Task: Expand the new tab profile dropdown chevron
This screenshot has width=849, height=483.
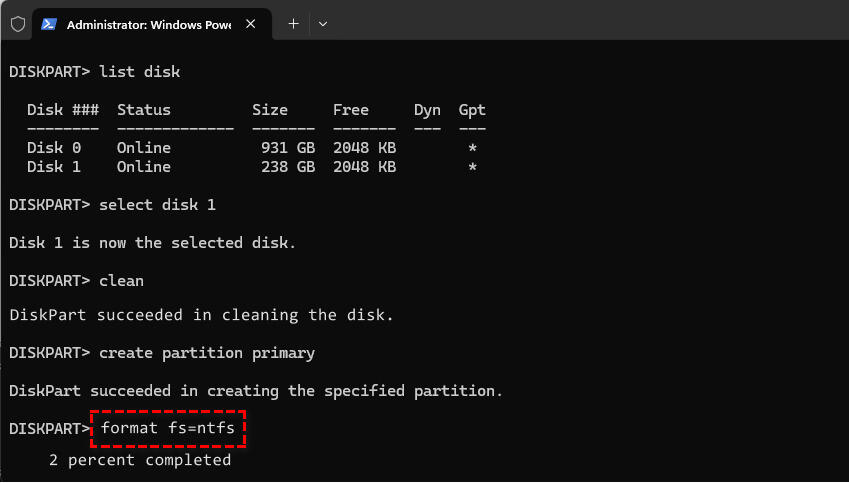Action: click(322, 24)
